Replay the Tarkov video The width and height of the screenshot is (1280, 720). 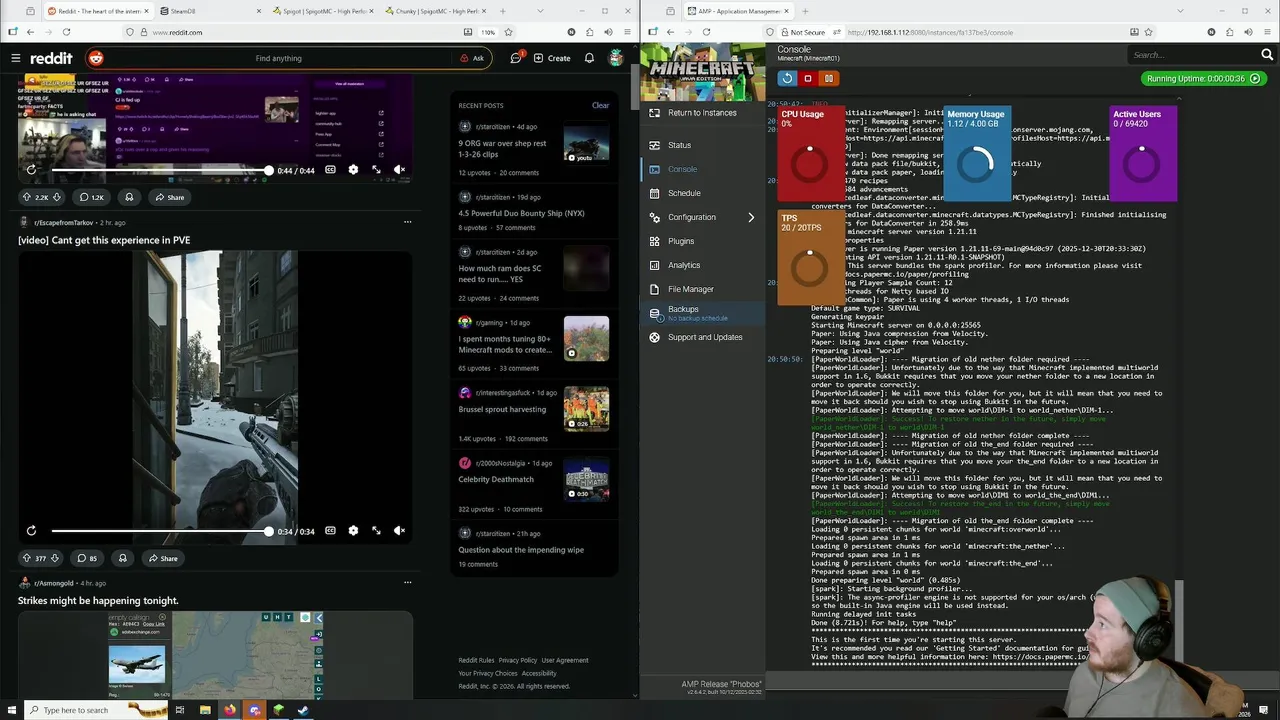click(x=31, y=531)
